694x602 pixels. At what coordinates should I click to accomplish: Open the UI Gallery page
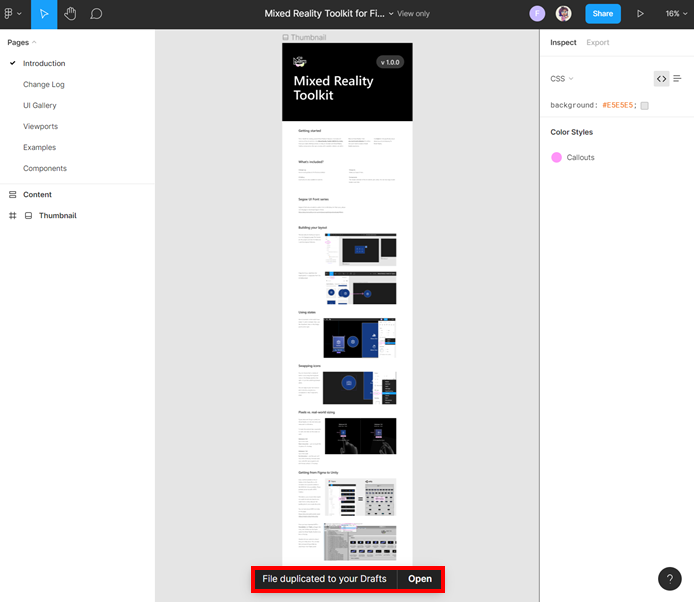click(39, 105)
